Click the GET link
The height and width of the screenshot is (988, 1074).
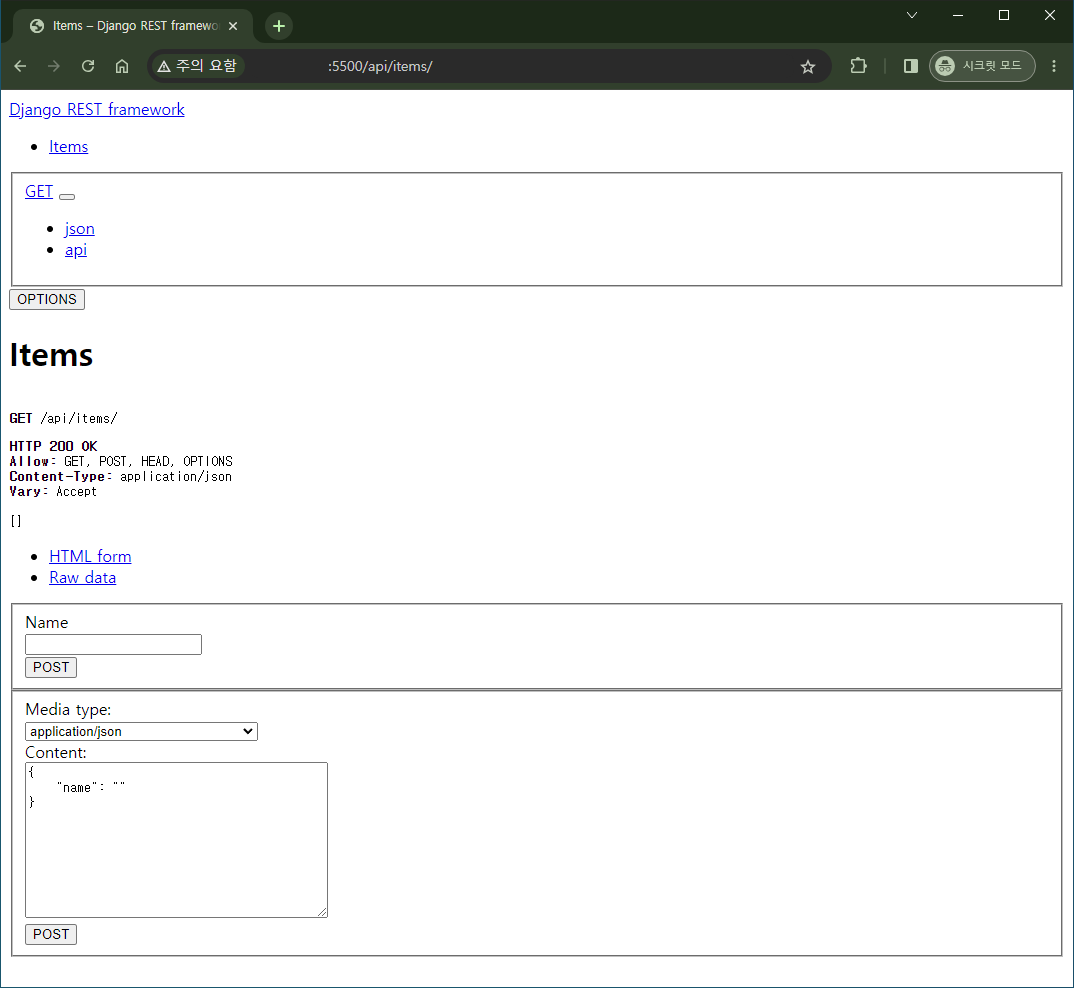tap(39, 191)
